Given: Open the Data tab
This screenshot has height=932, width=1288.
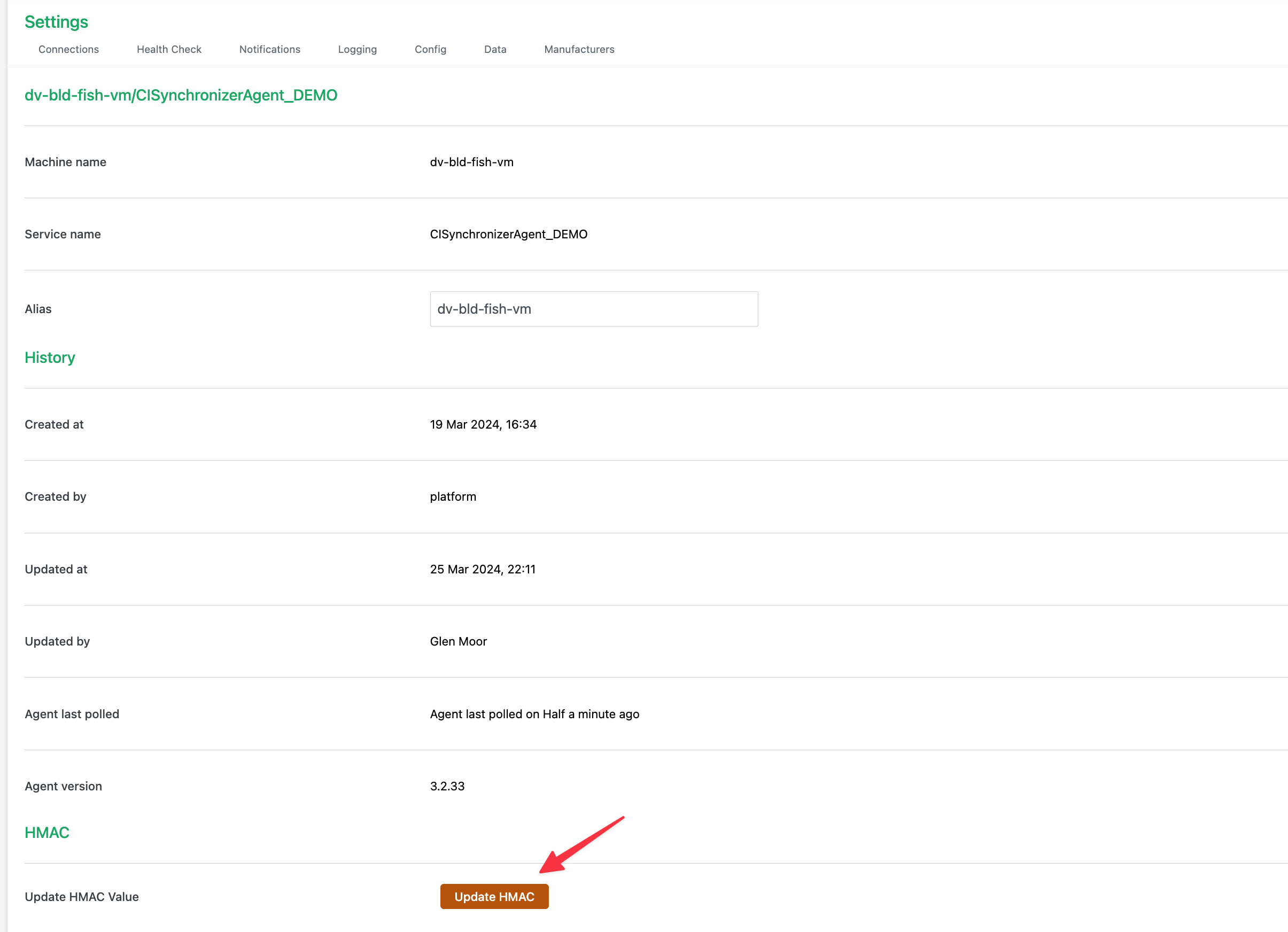Looking at the screenshot, I should click(x=495, y=49).
